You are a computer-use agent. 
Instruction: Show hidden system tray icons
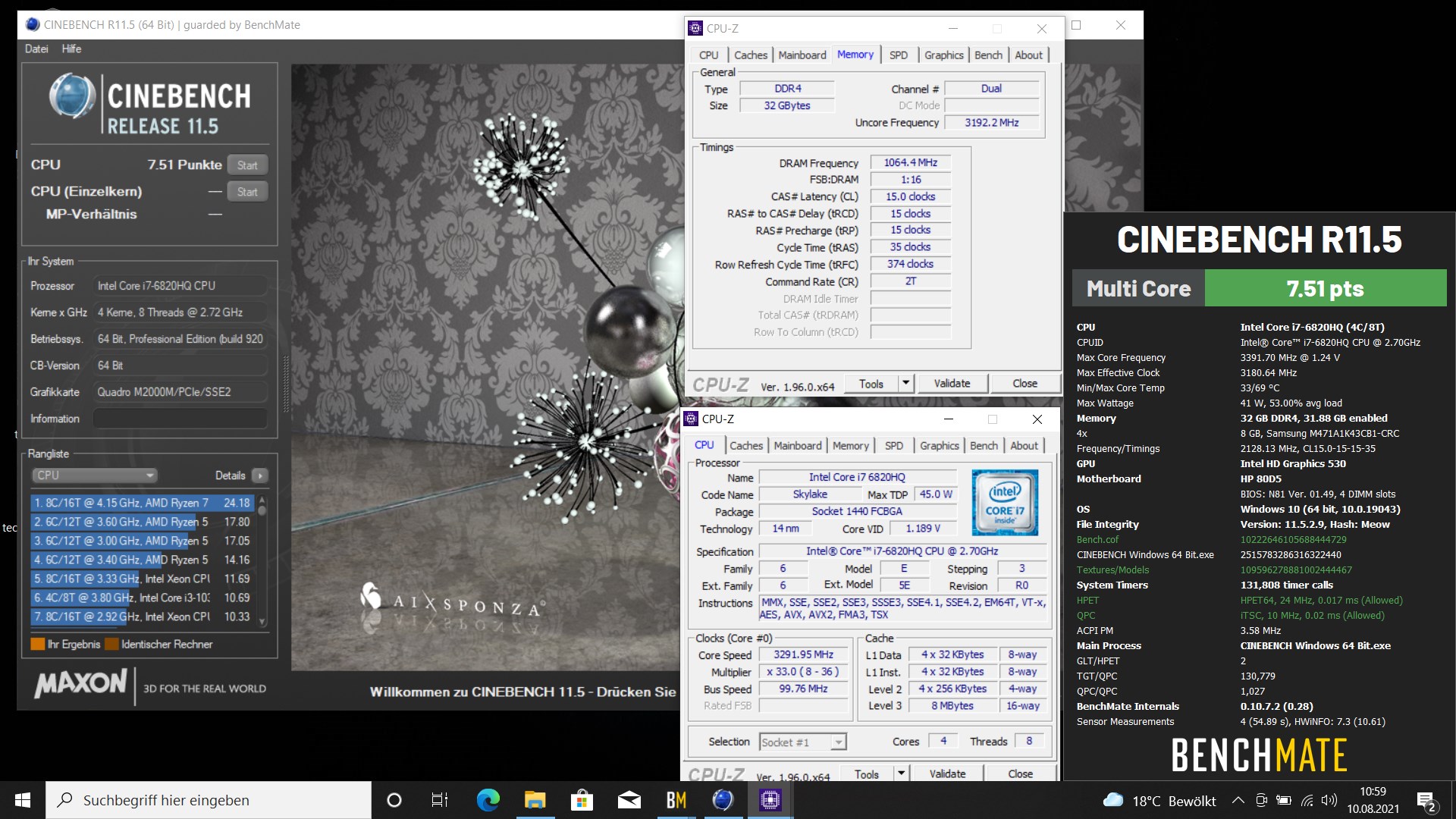(x=1238, y=800)
